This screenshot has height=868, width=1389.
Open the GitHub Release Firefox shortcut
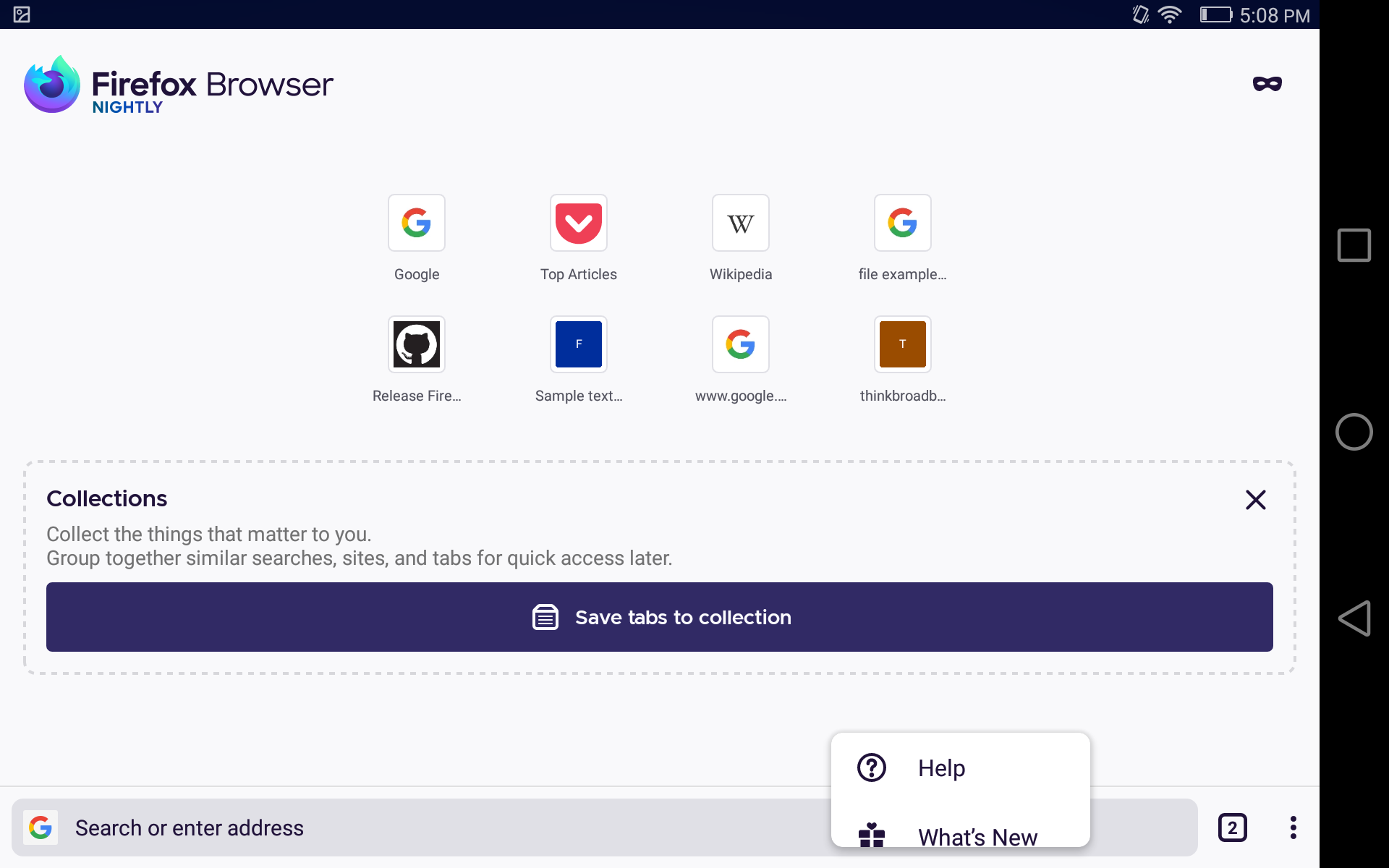tap(416, 344)
